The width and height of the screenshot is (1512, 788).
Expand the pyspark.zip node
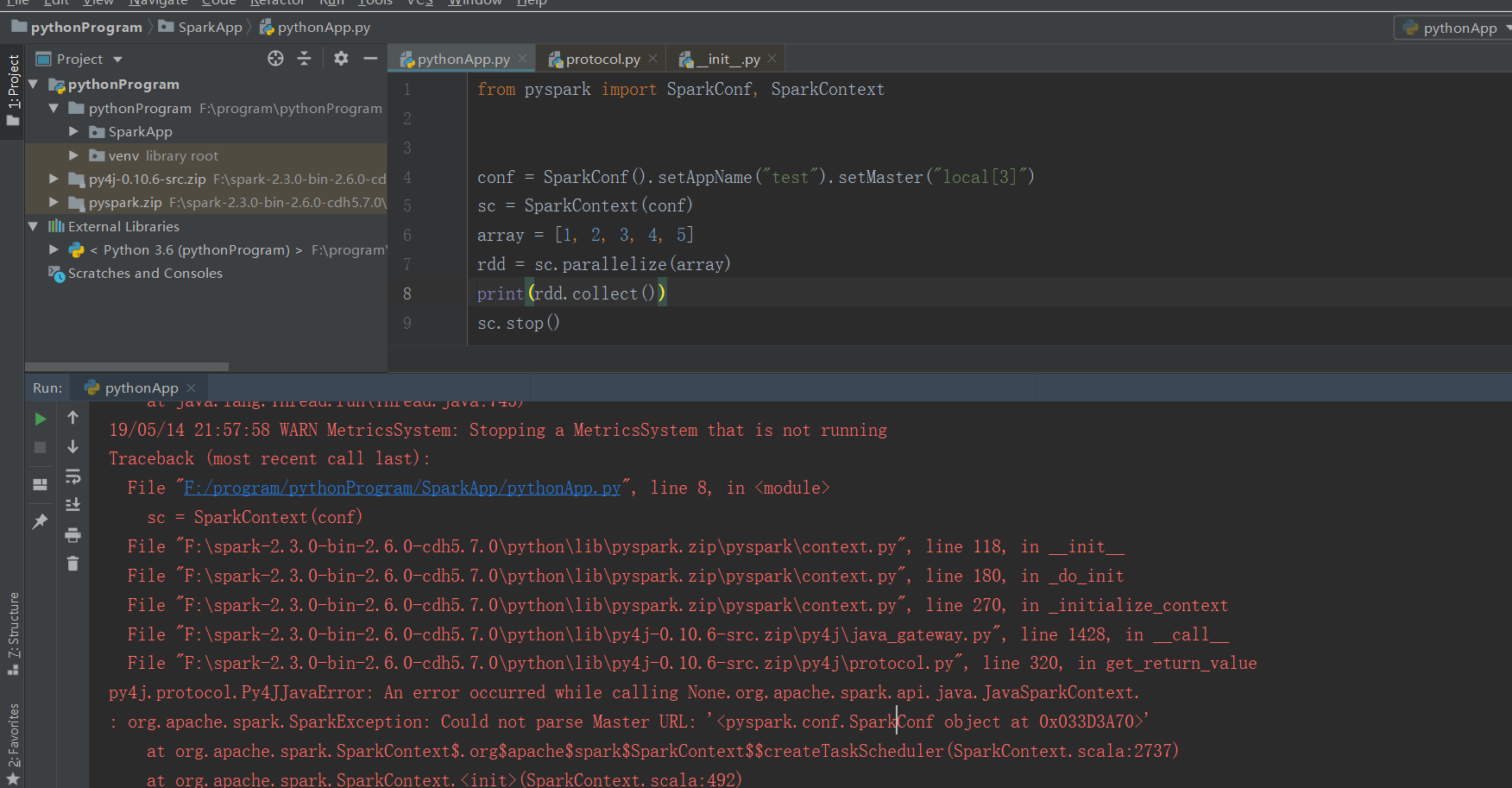tap(54, 202)
